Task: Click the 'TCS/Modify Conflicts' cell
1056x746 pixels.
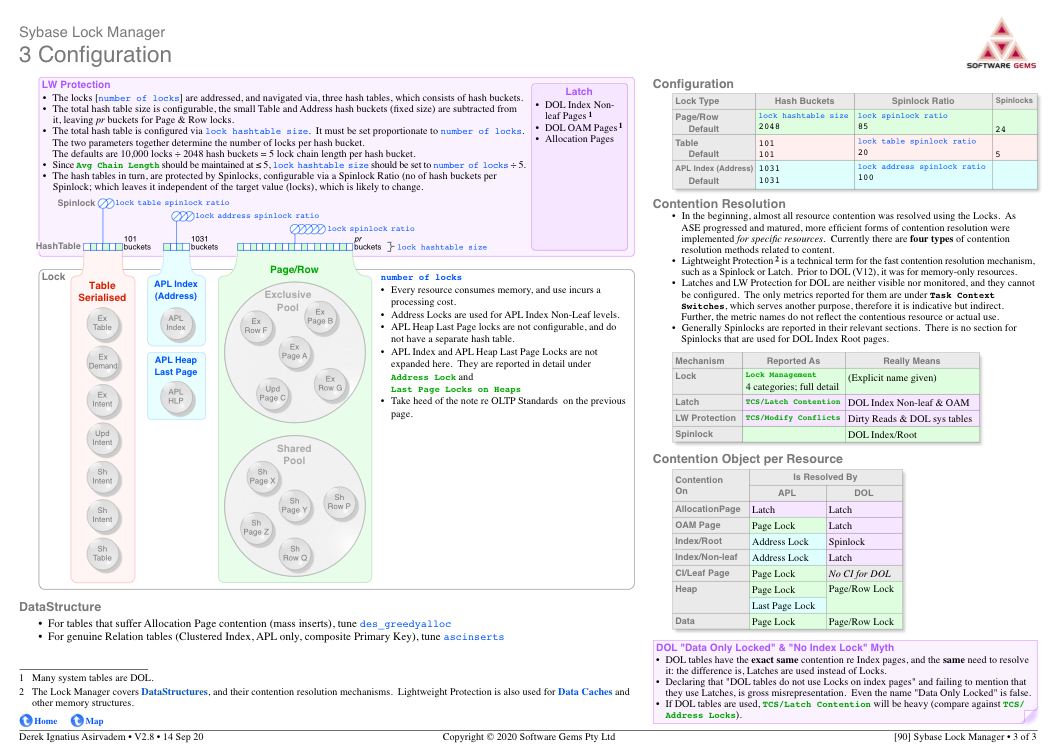Action: 793,417
